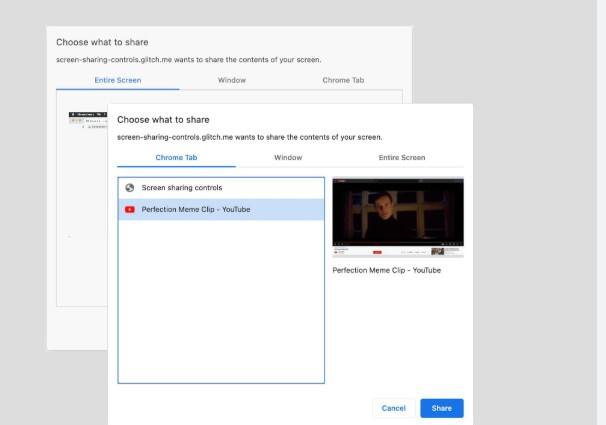Choose Chrome Tab in the background dialog
This screenshot has width=606, height=425.
pos(343,80)
